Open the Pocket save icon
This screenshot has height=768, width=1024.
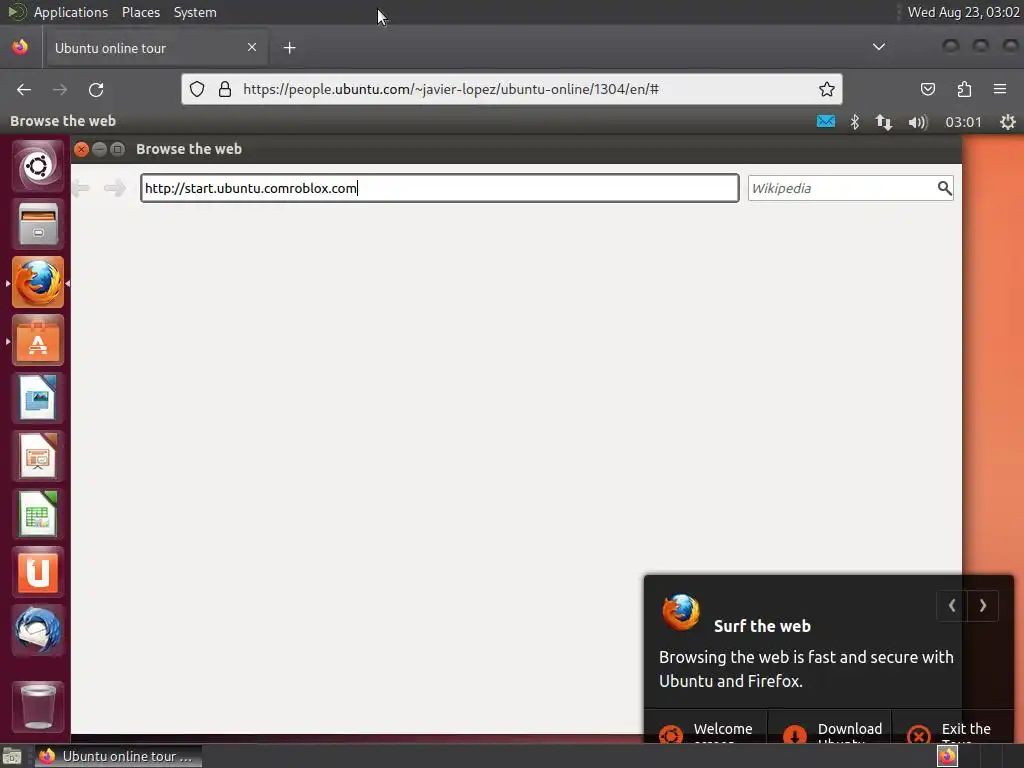927,89
